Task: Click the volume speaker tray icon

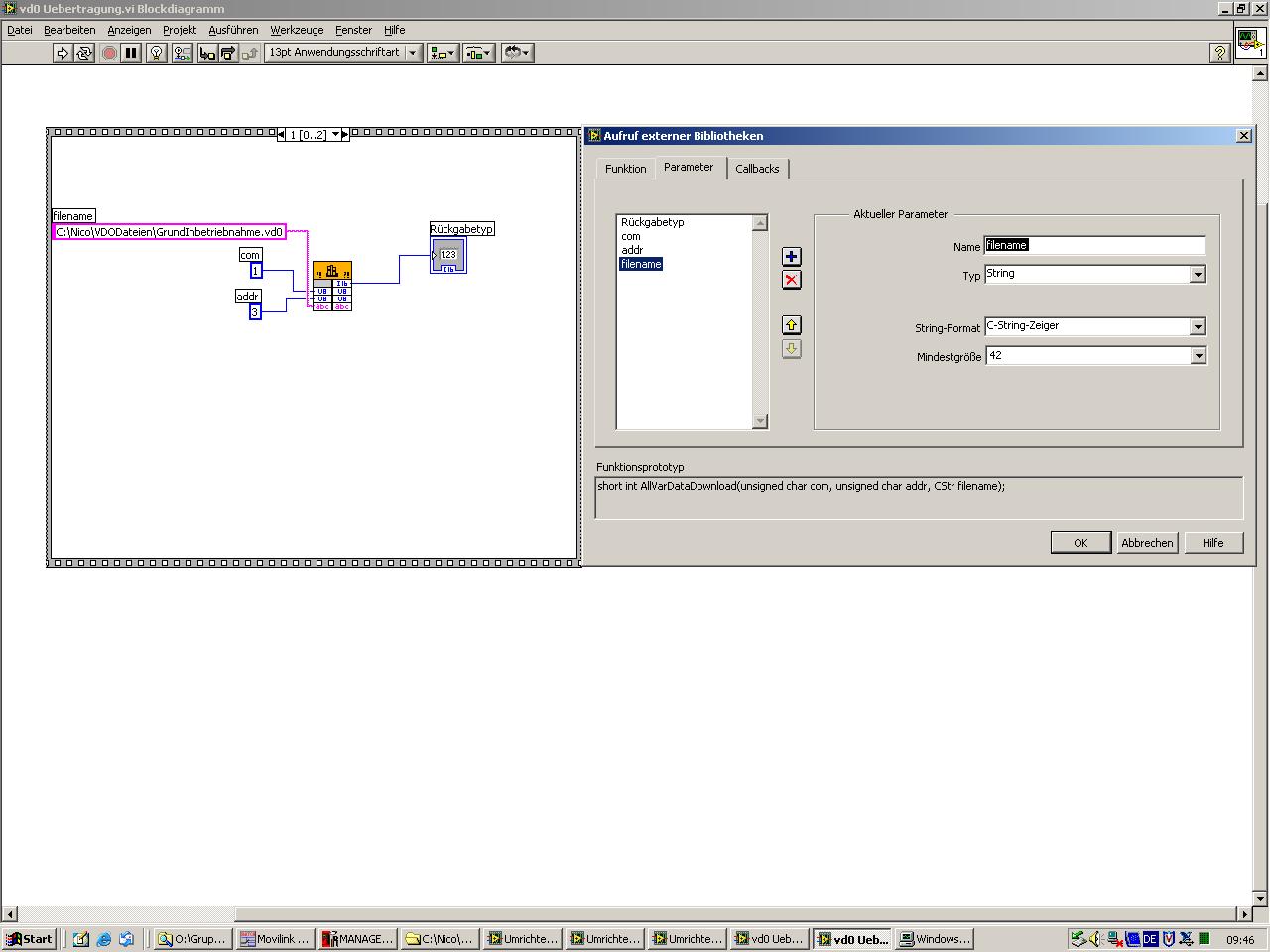Action: [1094, 939]
